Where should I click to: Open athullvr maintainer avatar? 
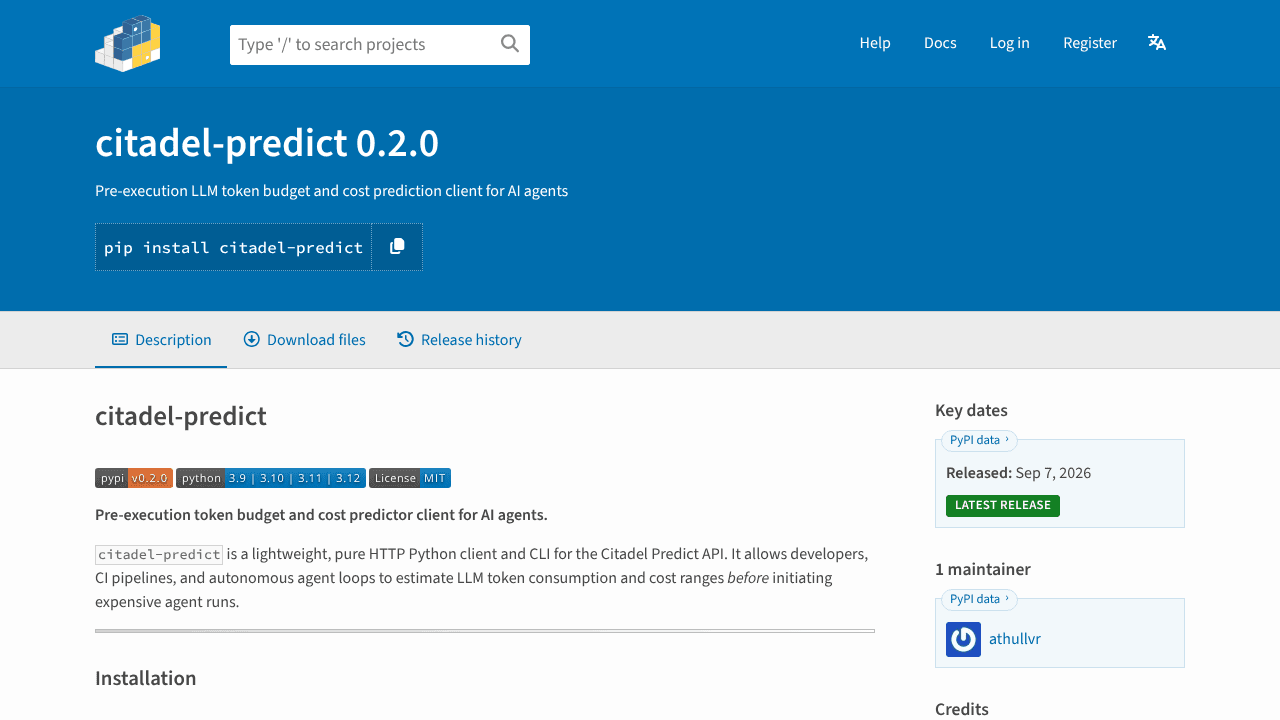click(963, 639)
